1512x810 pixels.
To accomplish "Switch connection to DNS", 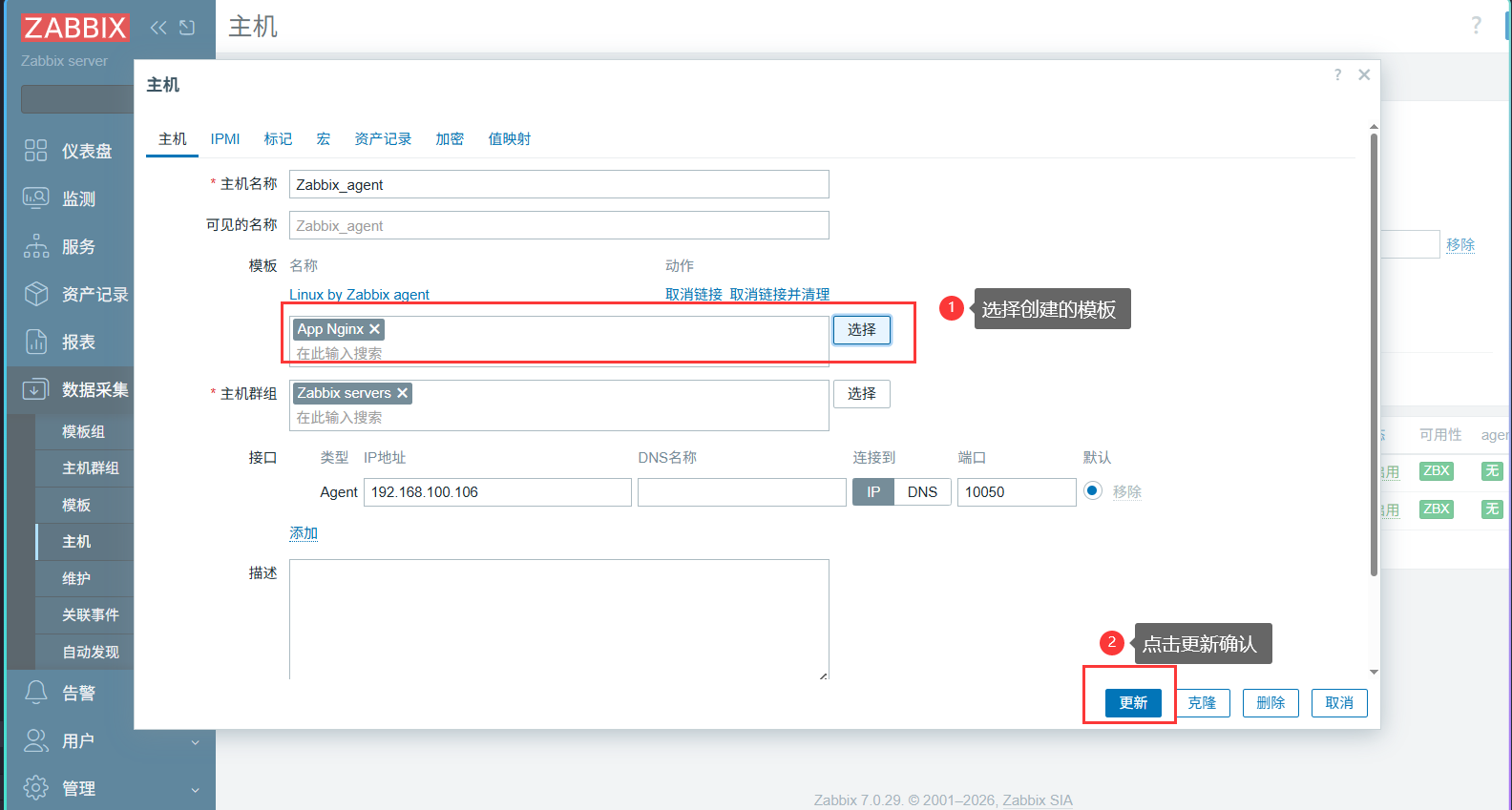I will click(922, 492).
